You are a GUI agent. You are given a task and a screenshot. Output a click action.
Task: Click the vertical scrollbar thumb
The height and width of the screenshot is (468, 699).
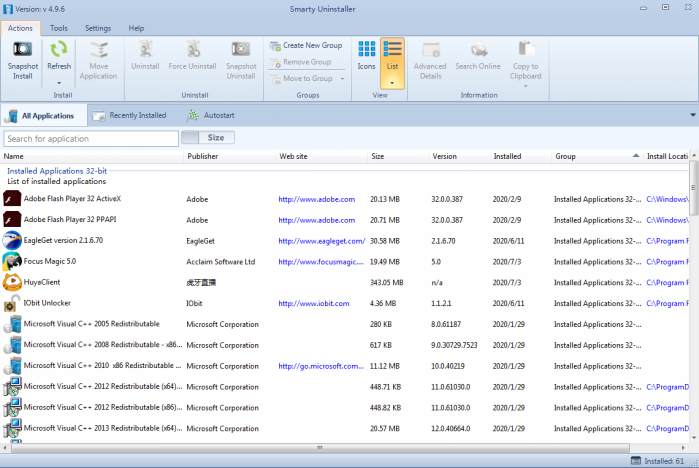coord(693,187)
